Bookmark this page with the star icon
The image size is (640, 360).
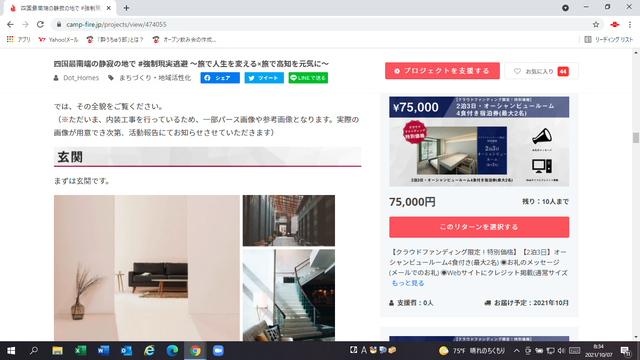click(x=596, y=24)
